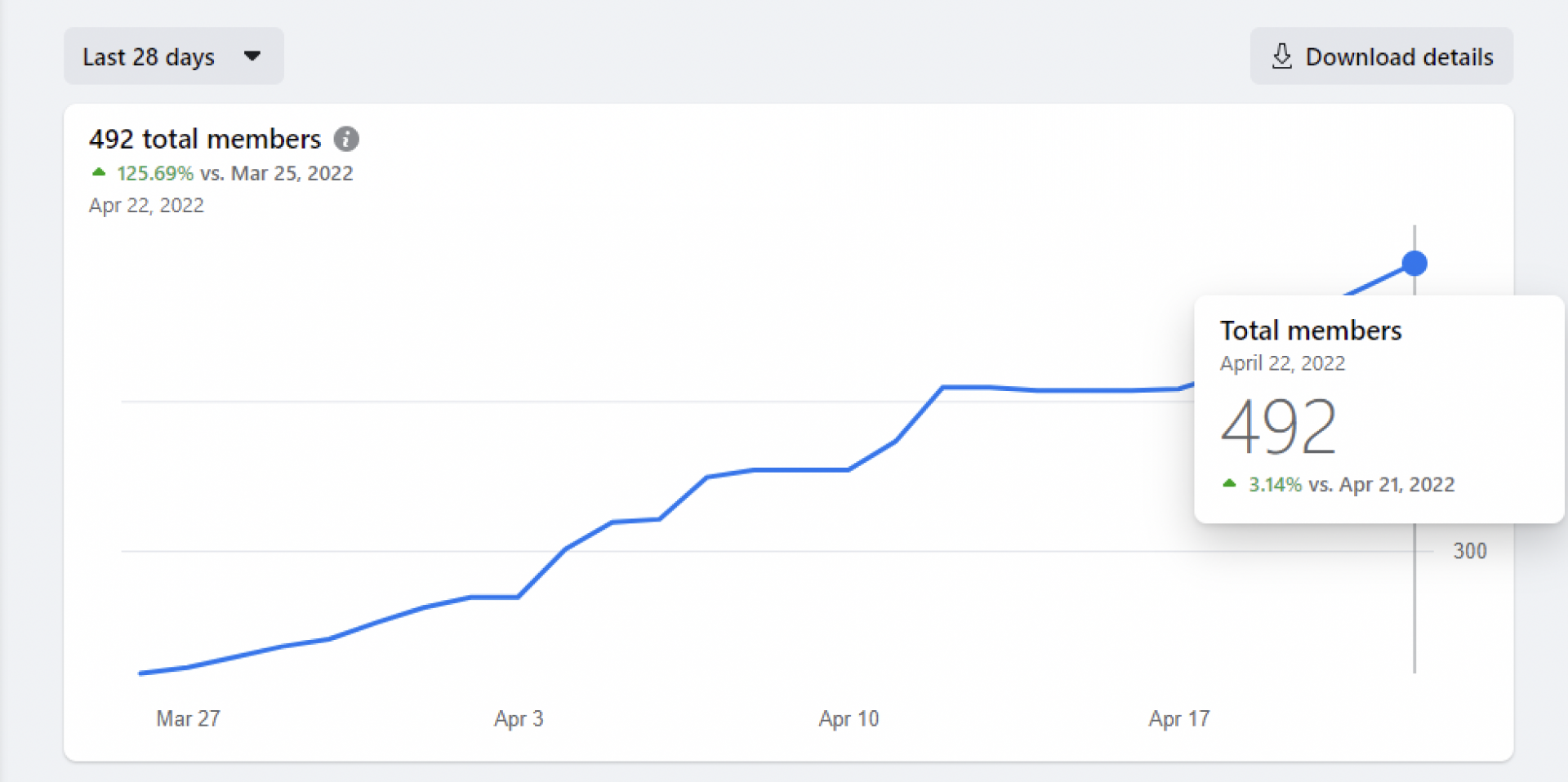
Task: Click the green up arrow beside 3.14%
Action: 1229,483
